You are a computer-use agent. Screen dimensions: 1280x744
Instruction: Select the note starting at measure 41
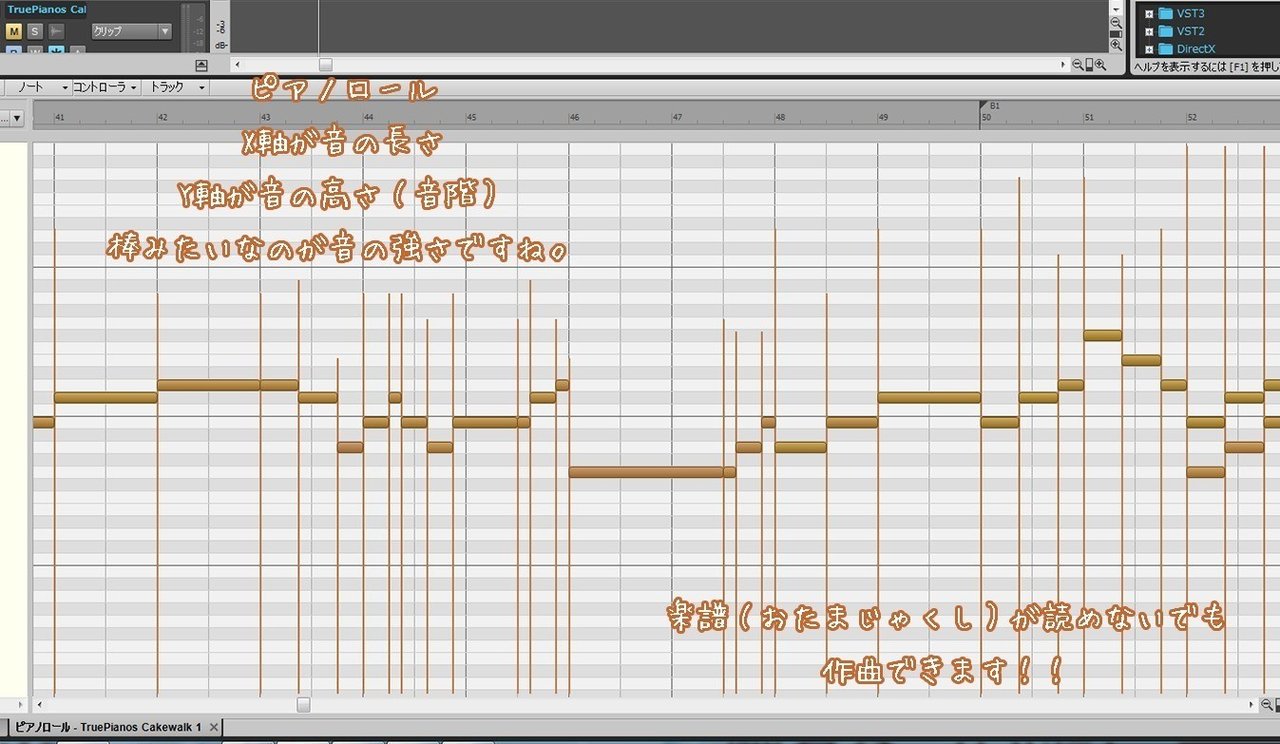[x=106, y=397]
